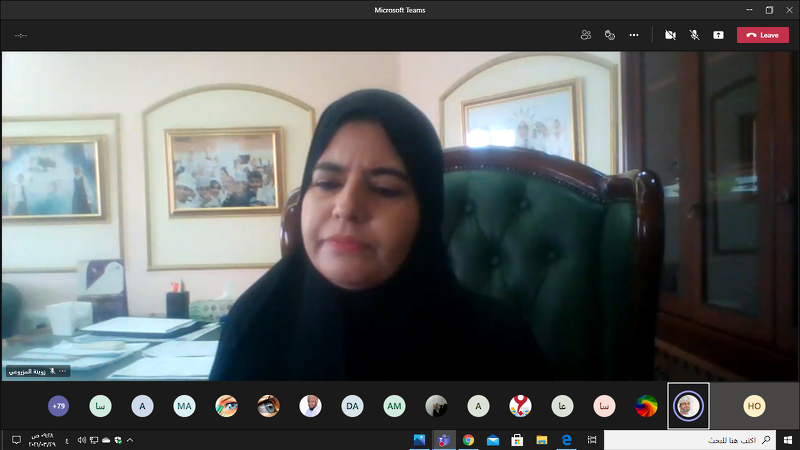The height and width of the screenshot is (450, 800).
Task: Click the AM participant avatar
Action: coord(394,406)
